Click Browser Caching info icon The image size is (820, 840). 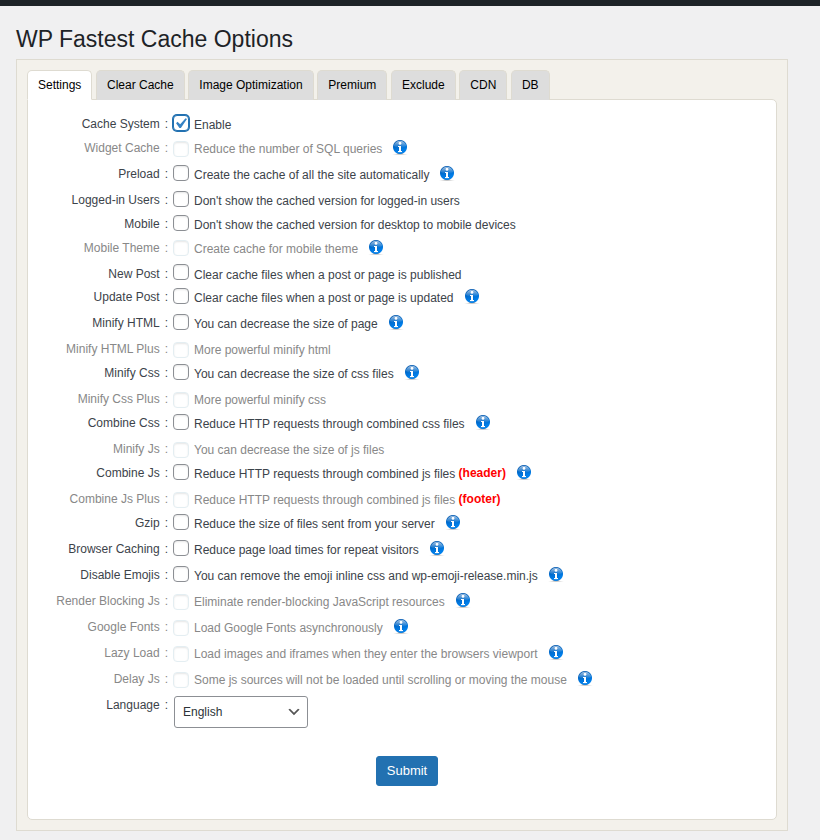[437, 549]
